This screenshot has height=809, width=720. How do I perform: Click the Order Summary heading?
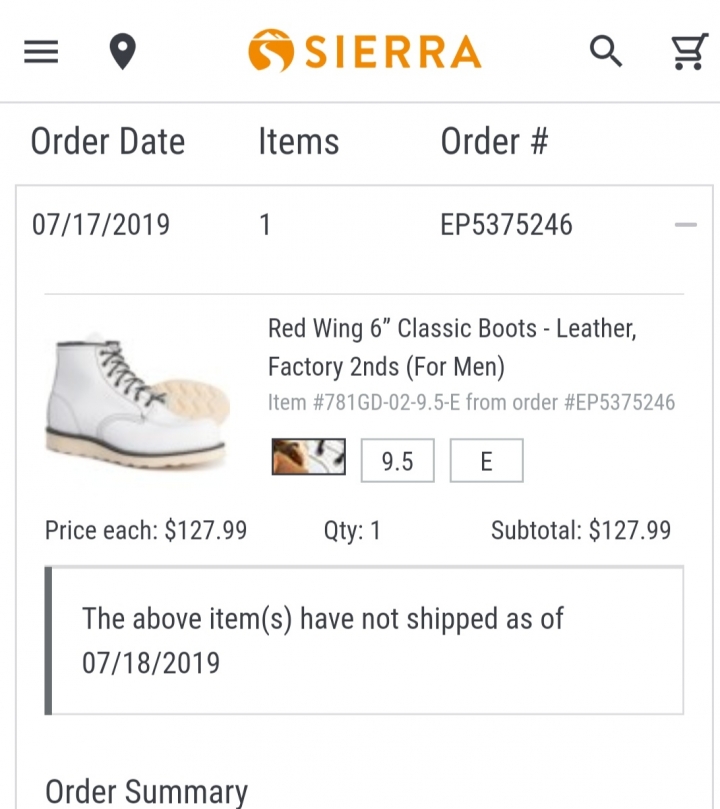coord(146,791)
